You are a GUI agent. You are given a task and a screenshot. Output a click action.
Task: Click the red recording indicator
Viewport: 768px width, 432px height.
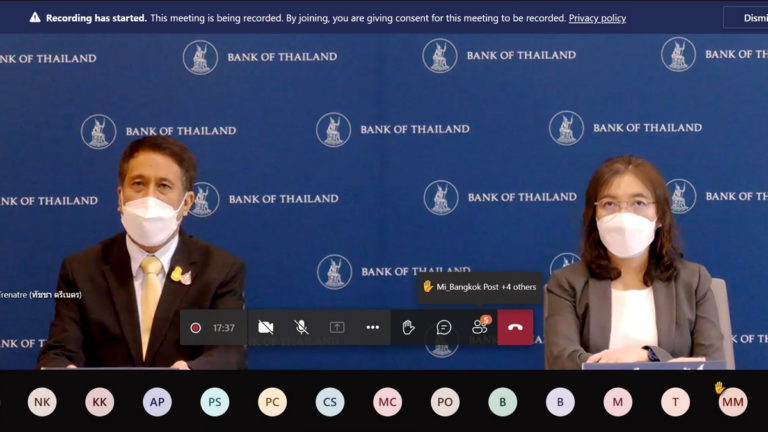195,328
